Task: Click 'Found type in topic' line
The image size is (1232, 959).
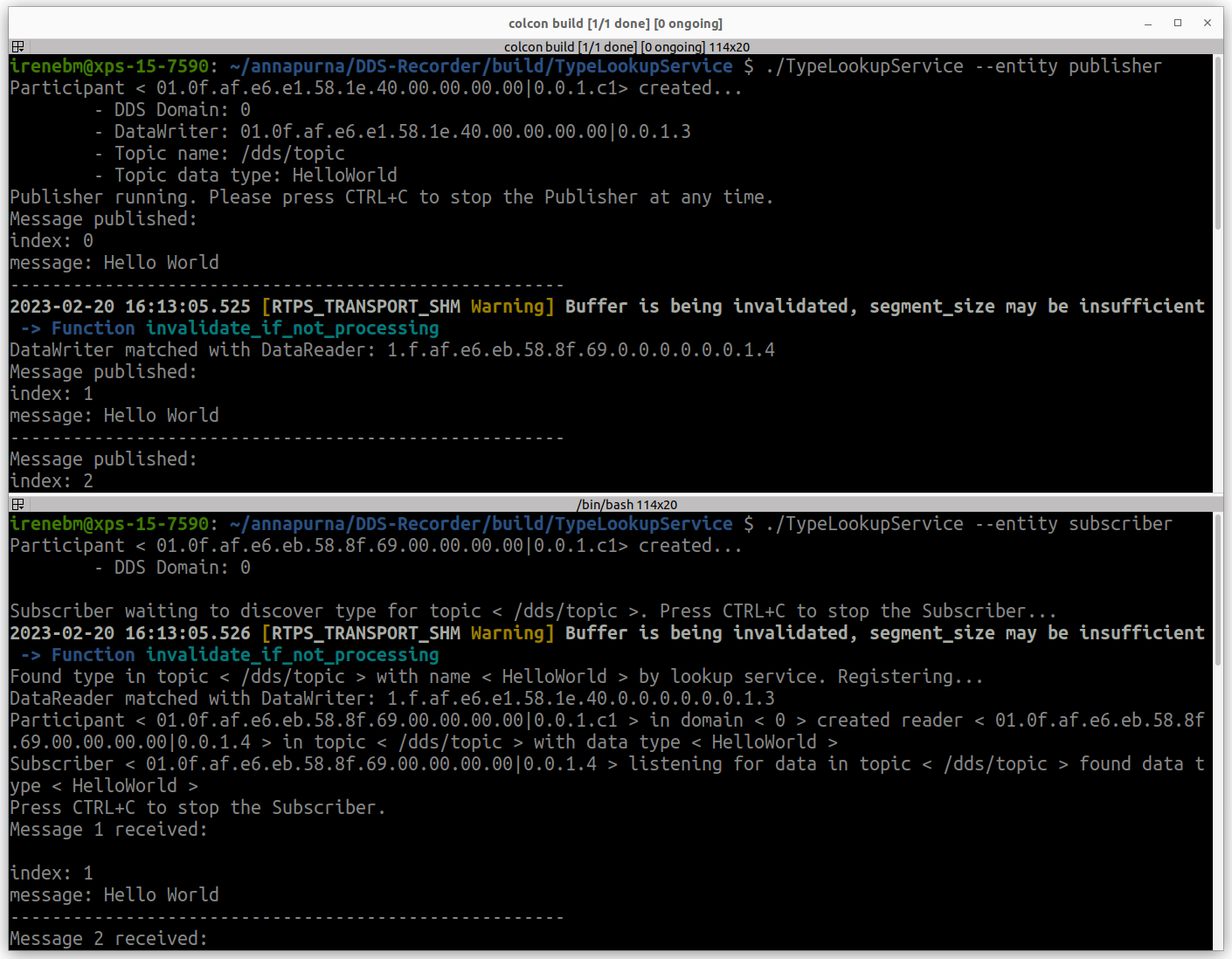Action: 496,677
